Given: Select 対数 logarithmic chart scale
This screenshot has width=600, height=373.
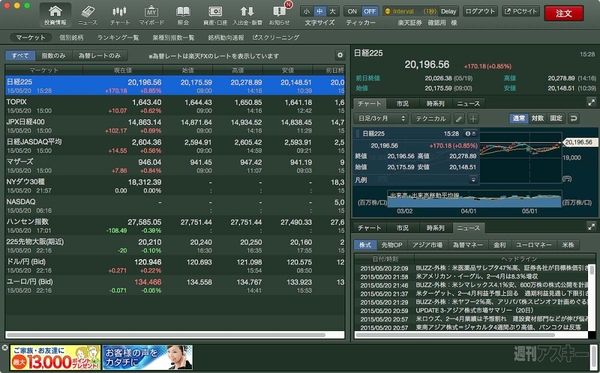Looking at the screenshot, I should [x=537, y=118].
